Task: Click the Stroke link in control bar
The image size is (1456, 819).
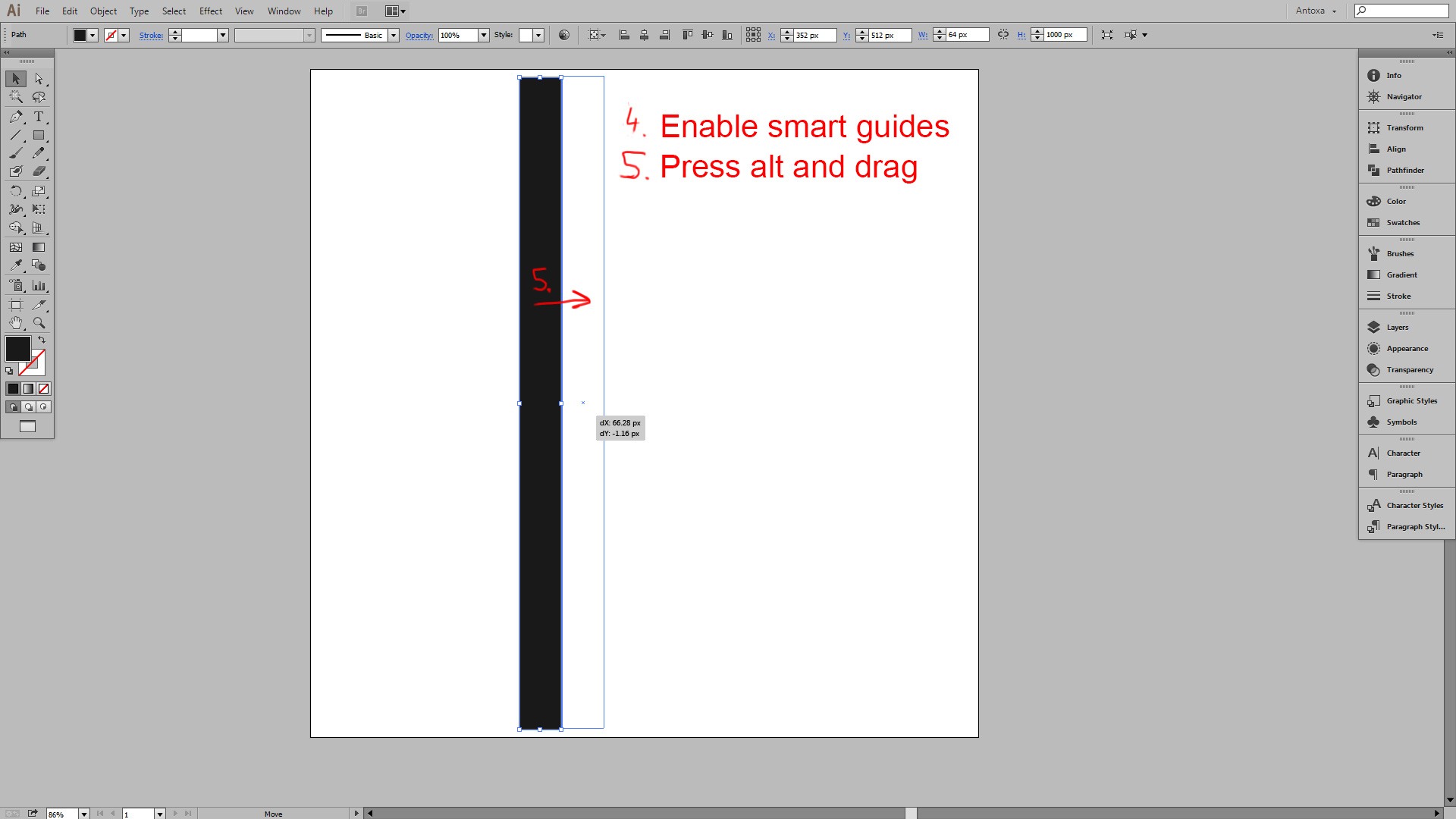Action: [x=151, y=35]
